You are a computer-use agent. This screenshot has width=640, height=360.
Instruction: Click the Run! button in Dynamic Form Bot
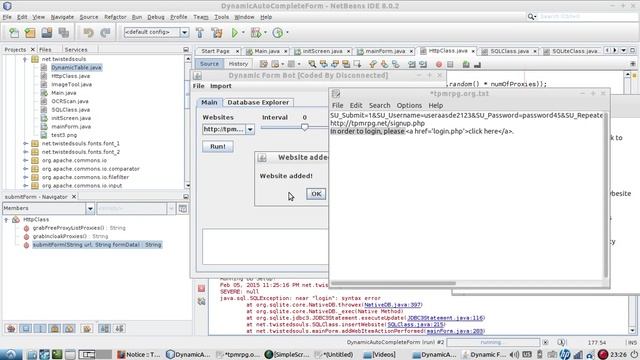coord(218,147)
